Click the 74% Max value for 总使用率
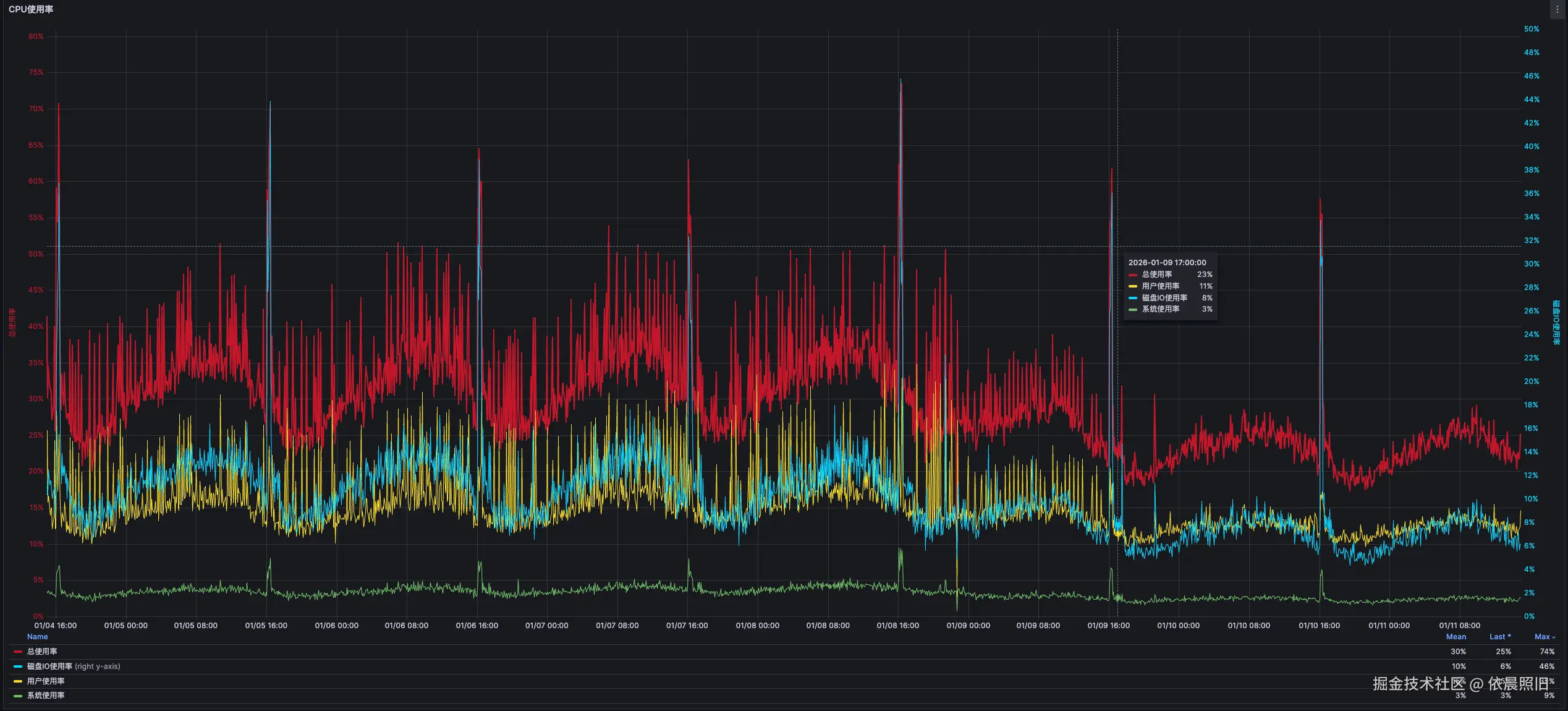Viewport: 1568px width, 711px height. (1546, 652)
